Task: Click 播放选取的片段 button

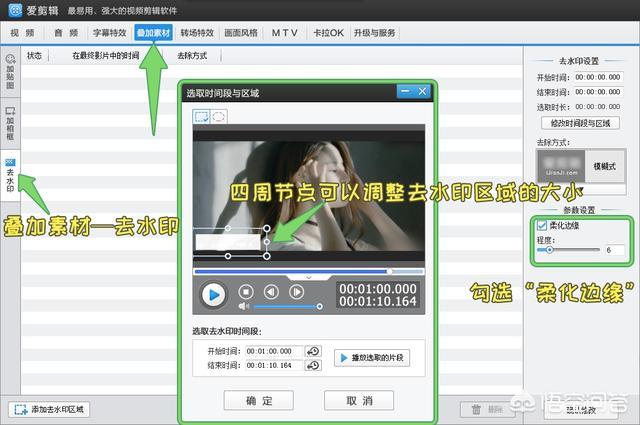Action: click(x=372, y=358)
